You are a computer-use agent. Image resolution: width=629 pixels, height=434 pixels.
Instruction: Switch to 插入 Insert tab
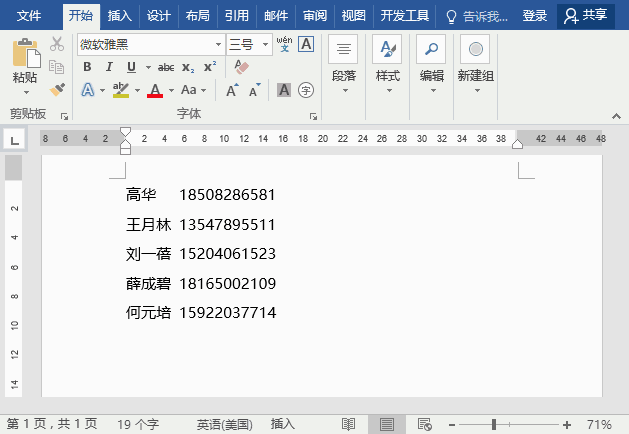(120, 16)
